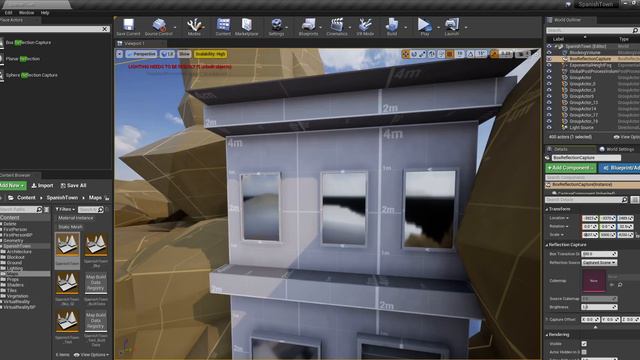Click the folder search magnifier icon

tap(39, 209)
